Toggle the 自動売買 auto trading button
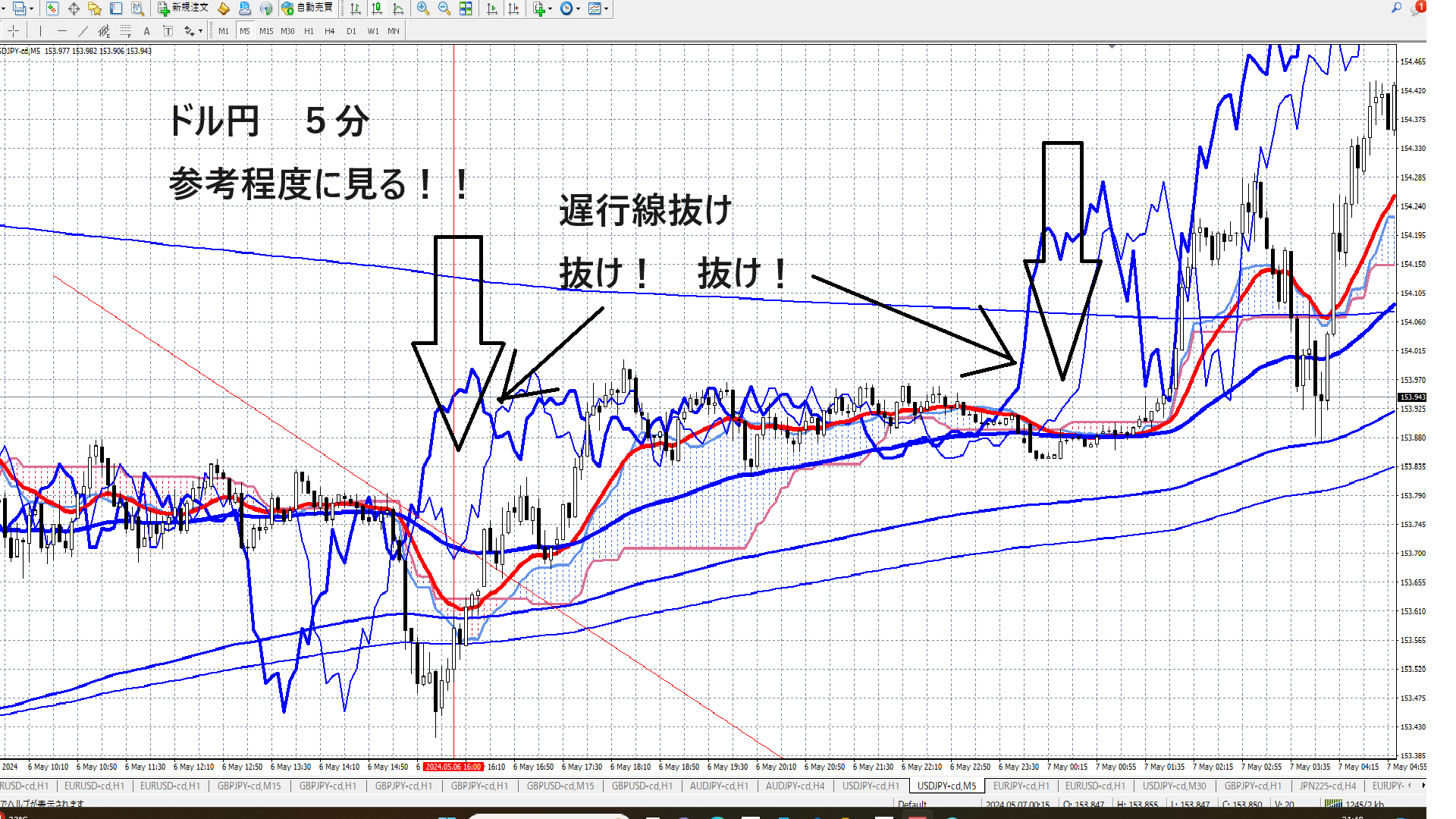 click(x=307, y=8)
